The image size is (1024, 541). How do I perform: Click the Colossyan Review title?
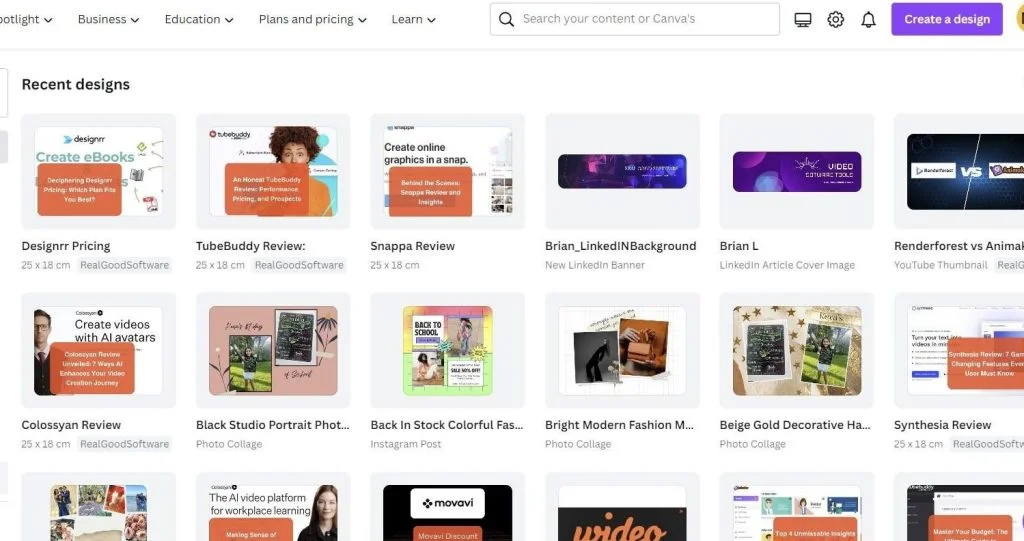[x=71, y=425]
